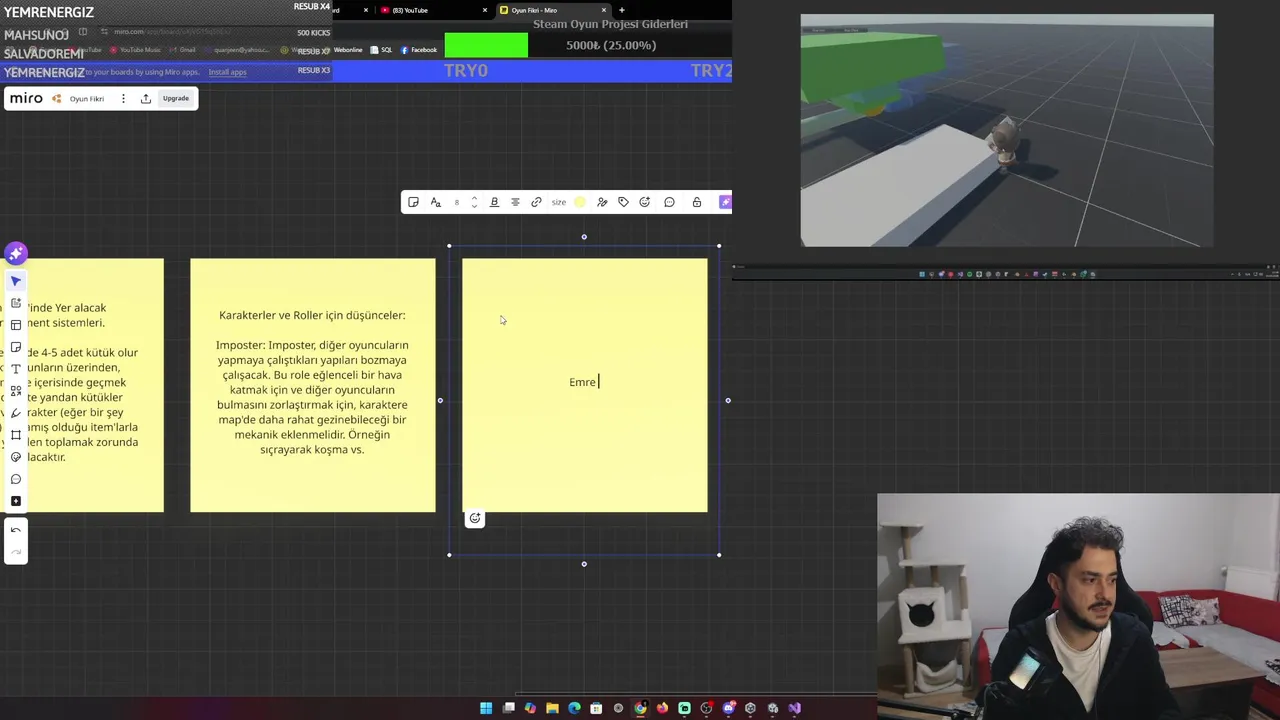
Task: Export the board with share icon
Action: pyautogui.click(x=146, y=98)
